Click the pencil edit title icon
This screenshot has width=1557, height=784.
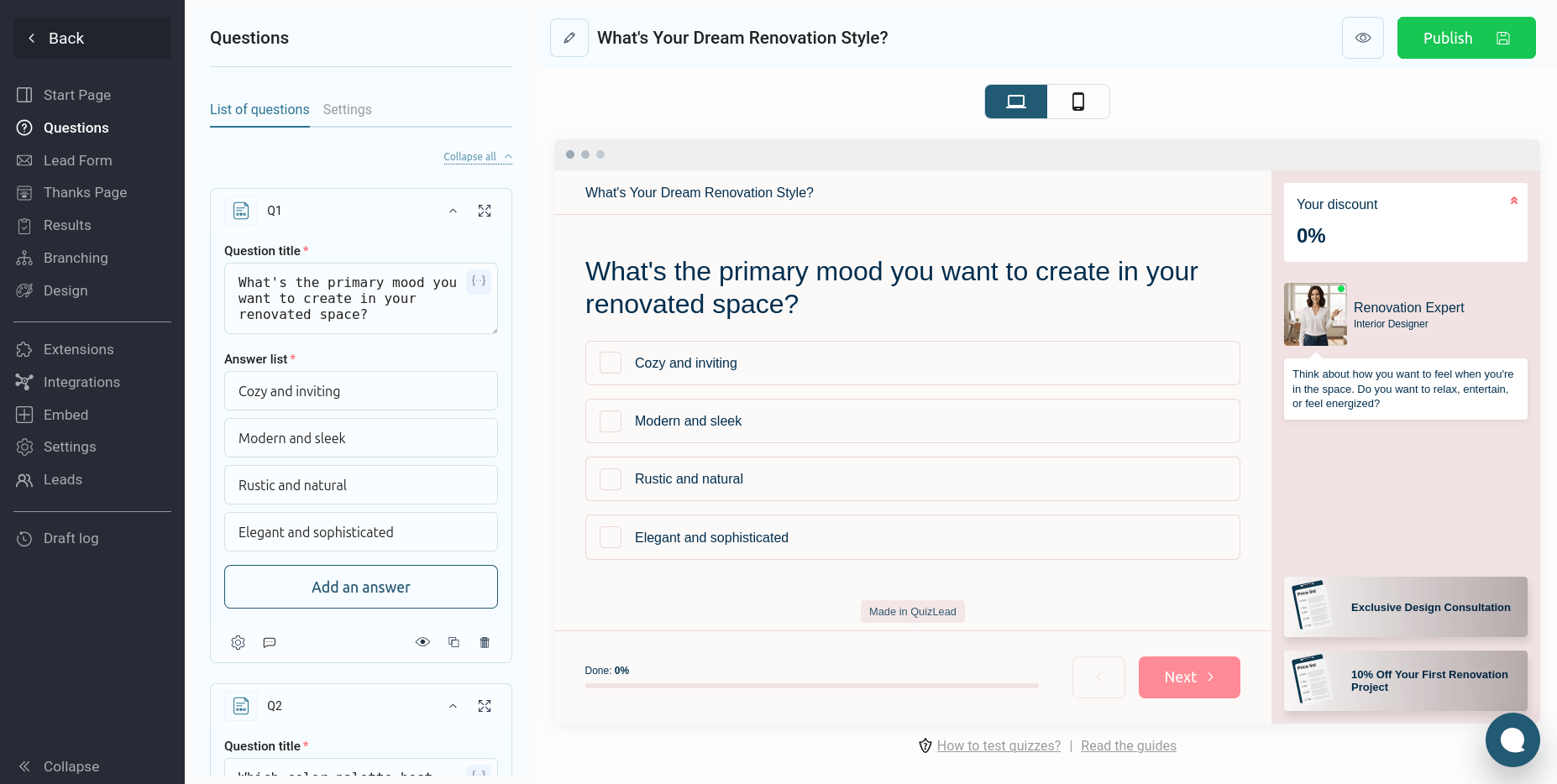click(569, 38)
